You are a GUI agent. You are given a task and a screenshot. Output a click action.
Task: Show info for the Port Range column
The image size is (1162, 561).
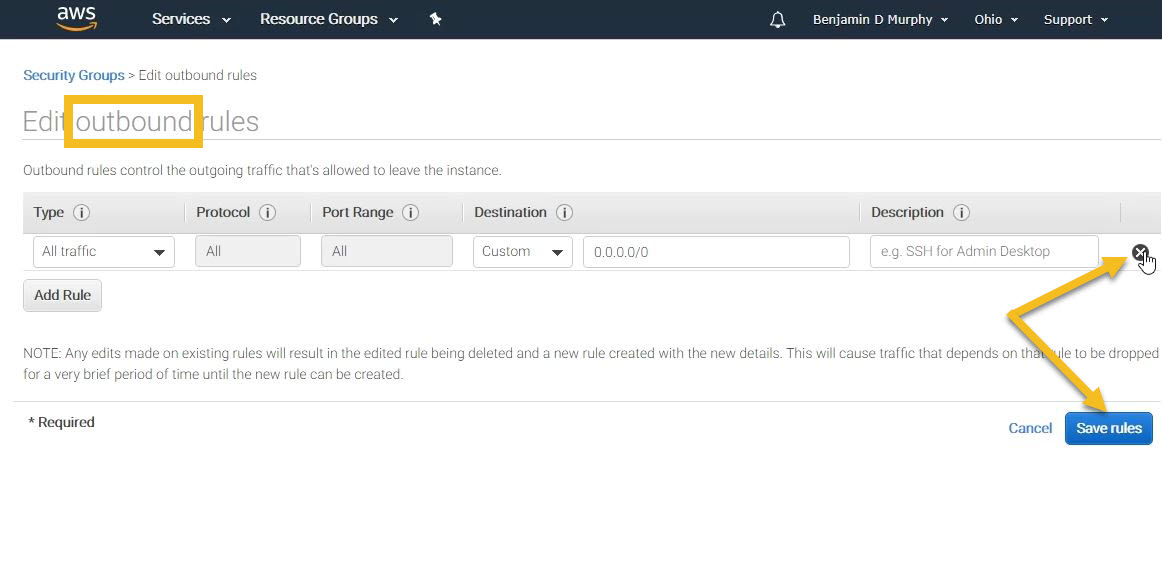pyautogui.click(x=411, y=213)
